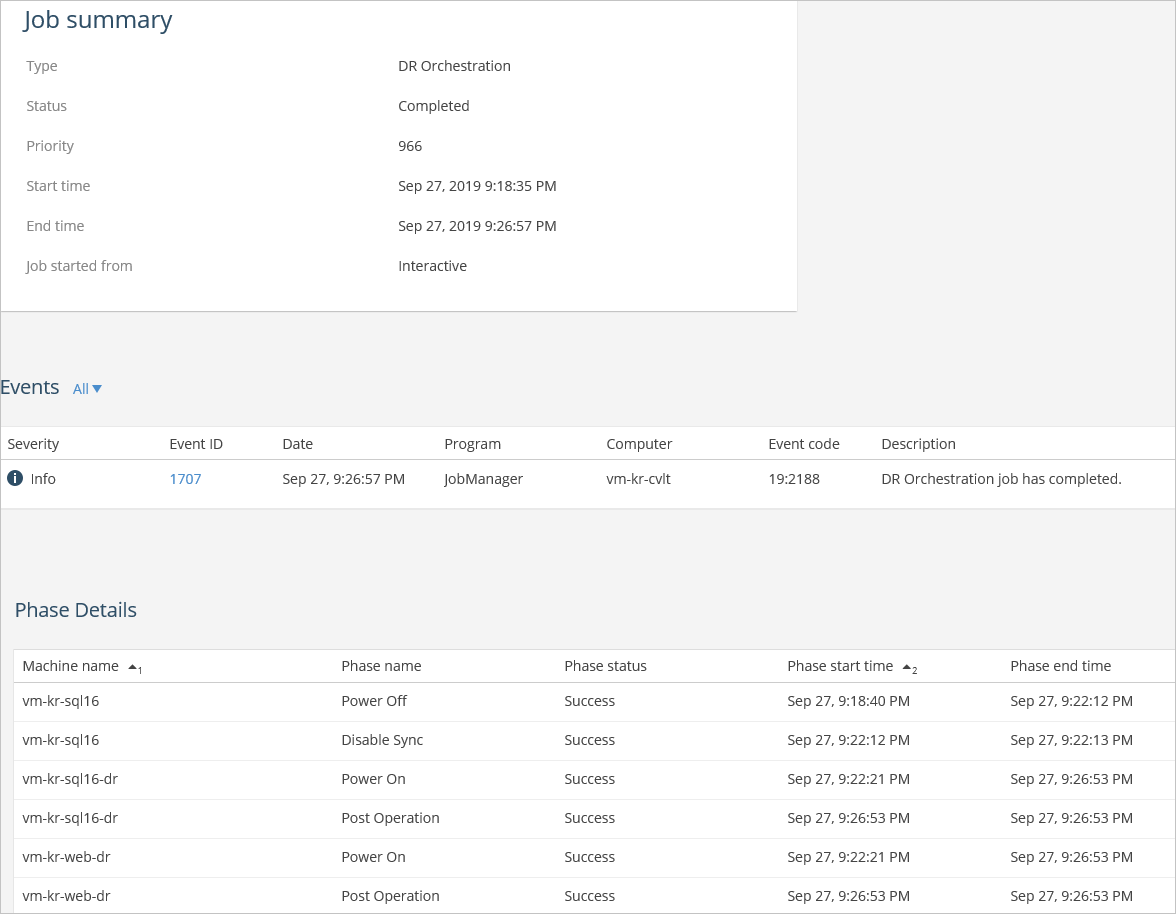The image size is (1176, 914).
Task: Click the Phase end time column header
Action: click(x=1060, y=666)
